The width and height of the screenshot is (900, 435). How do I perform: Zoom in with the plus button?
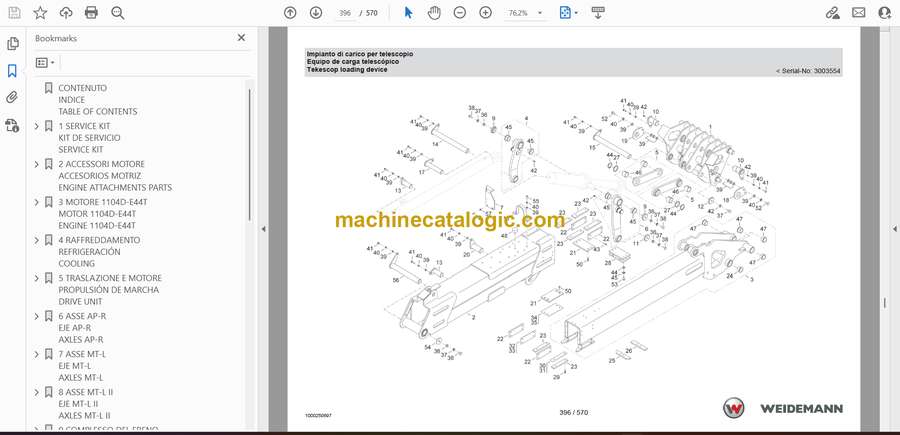pyautogui.click(x=485, y=13)
